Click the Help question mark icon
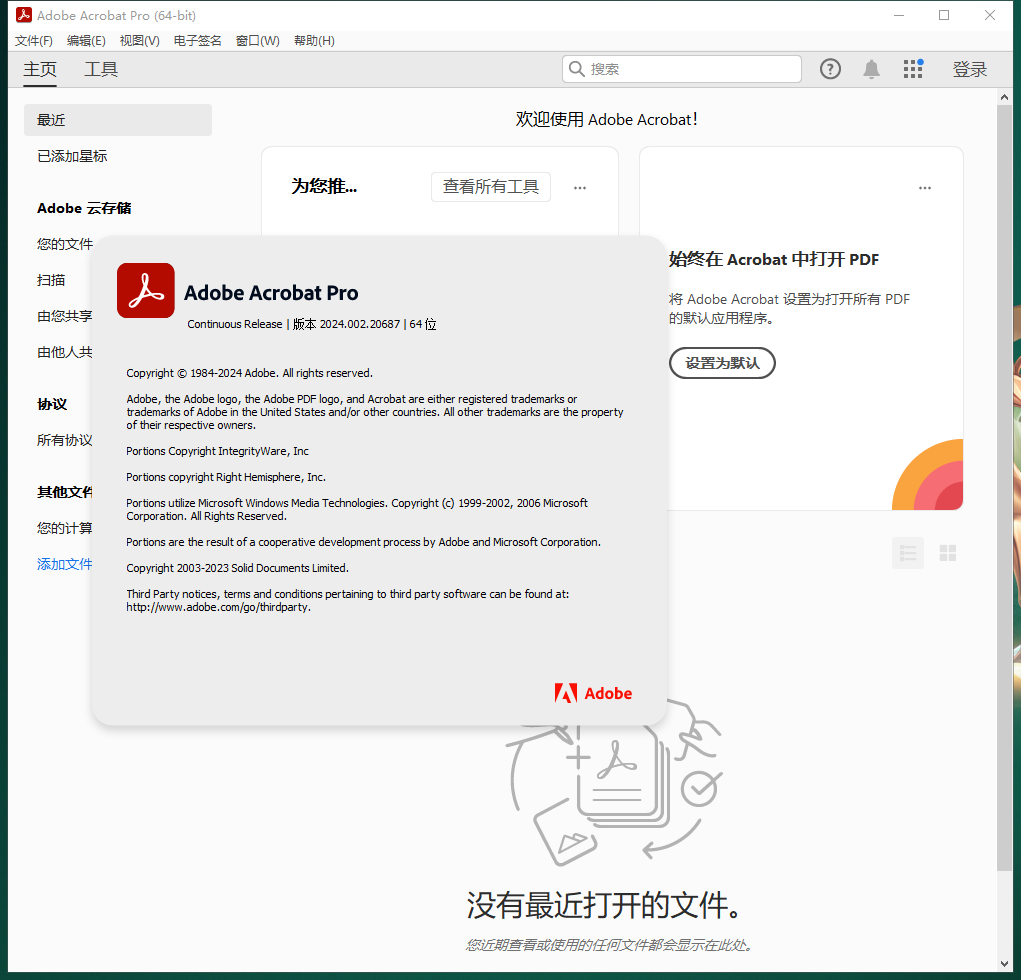The width and height of the screenshot is (1021, 980). tap(830, 68)
